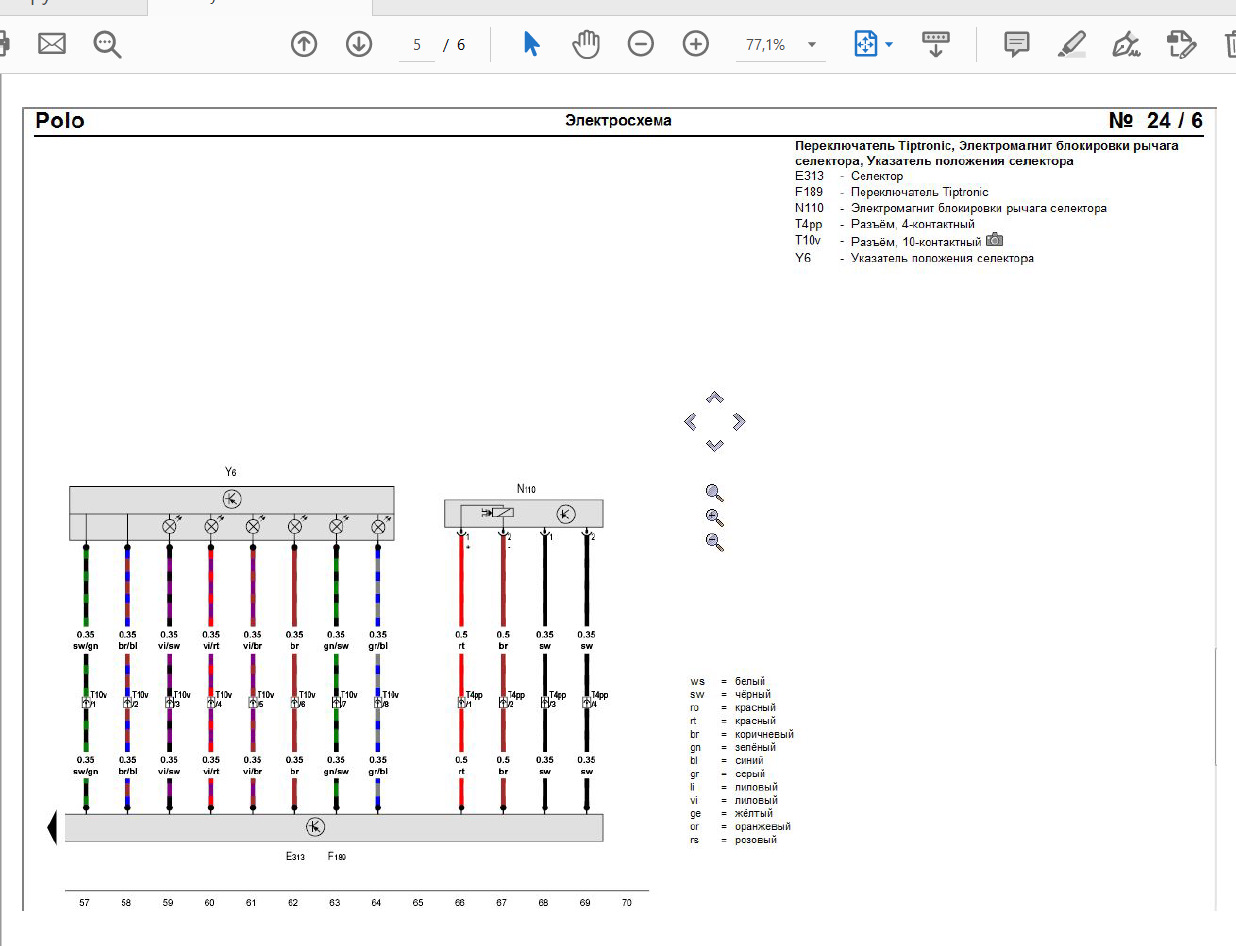Screen dimensions: 1236x946
Task: Activate the arrow selection tool
Action: point(531,44)
